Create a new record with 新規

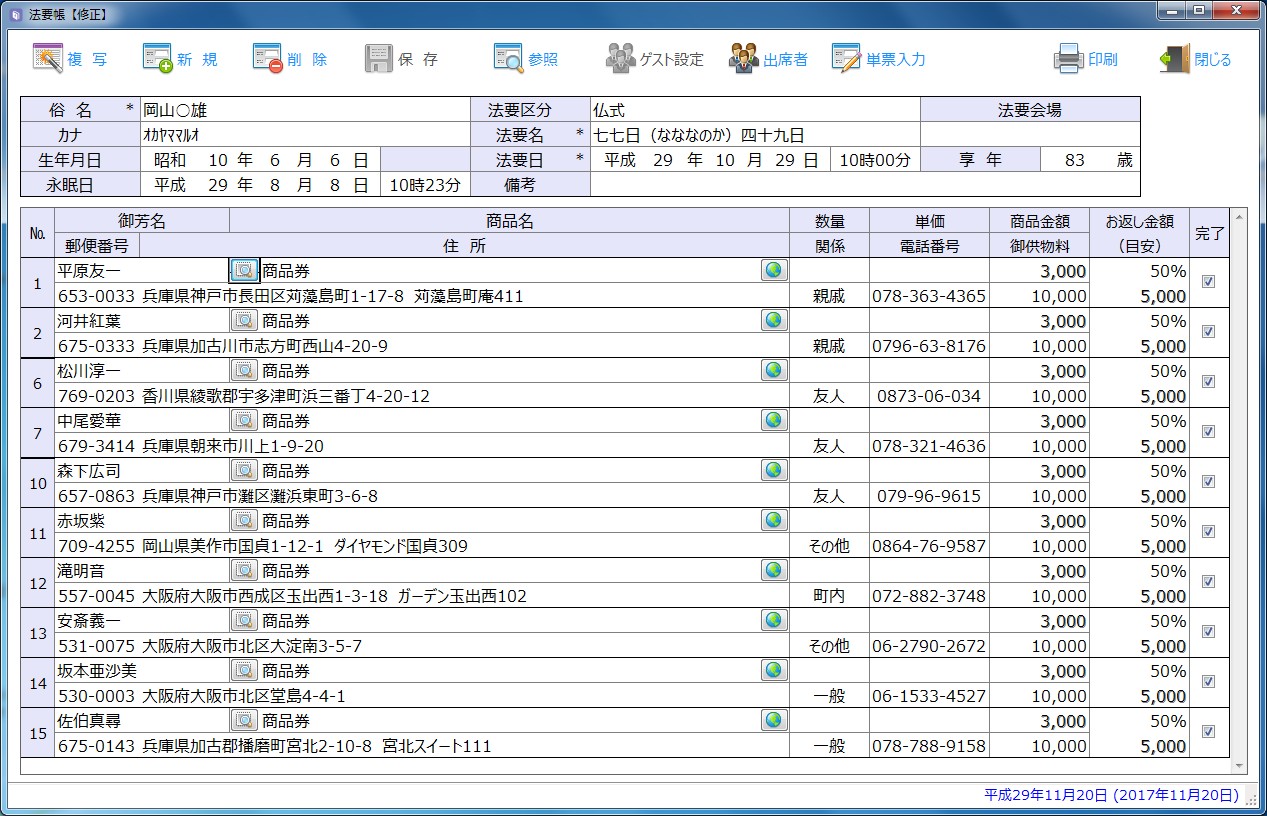click(158, 59)
